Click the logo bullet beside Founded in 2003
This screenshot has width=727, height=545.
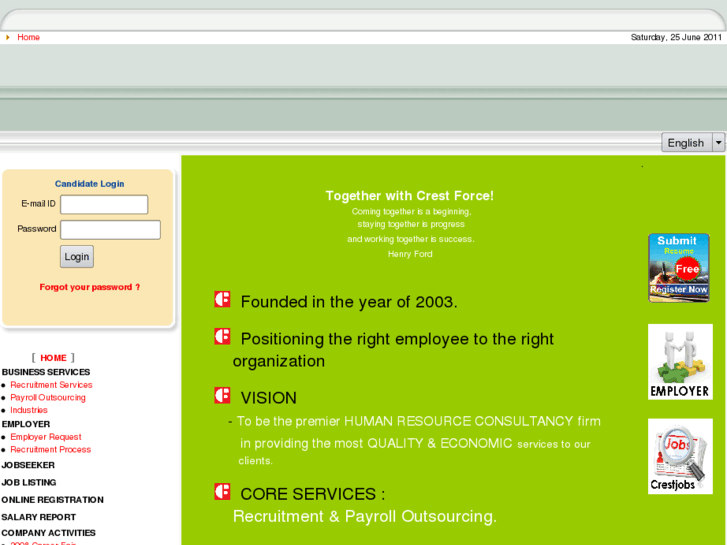click(x=222, y=299)
